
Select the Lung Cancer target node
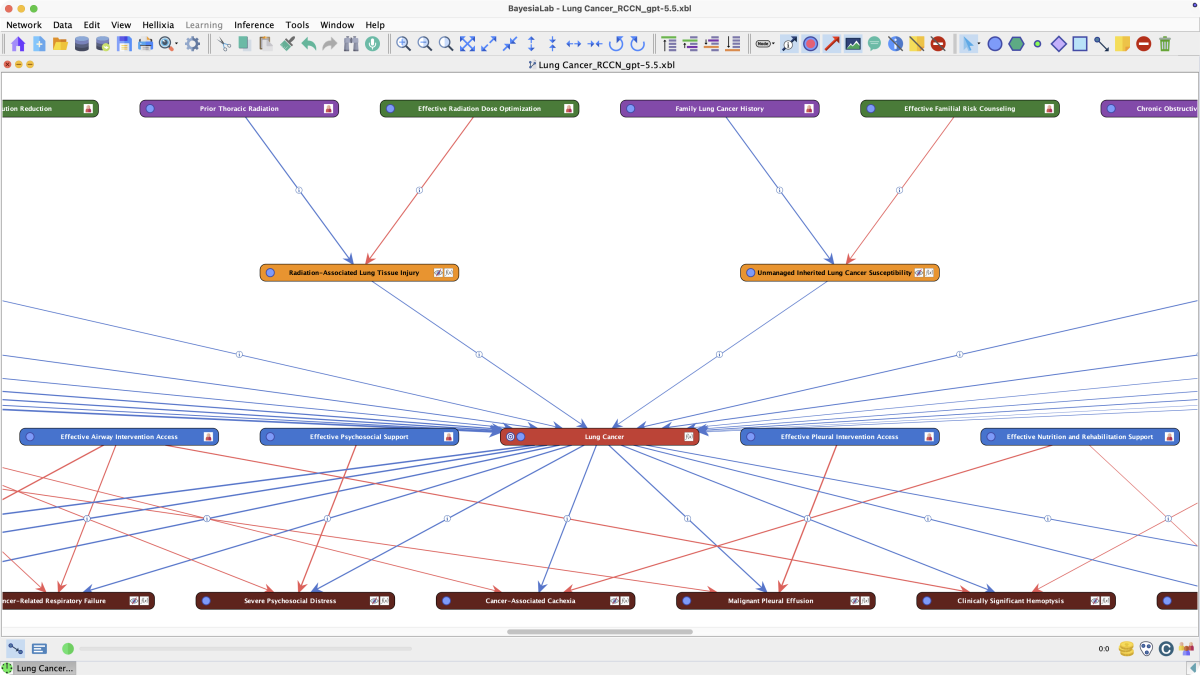599,437
